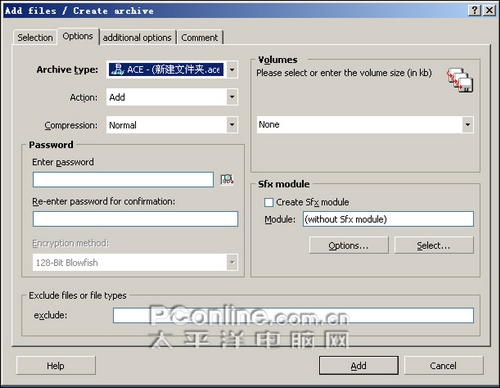Image resolution: width=500 pixels, height=388 pixels.
Task: Open the Action dropdown list
Action: coord(232,97)
